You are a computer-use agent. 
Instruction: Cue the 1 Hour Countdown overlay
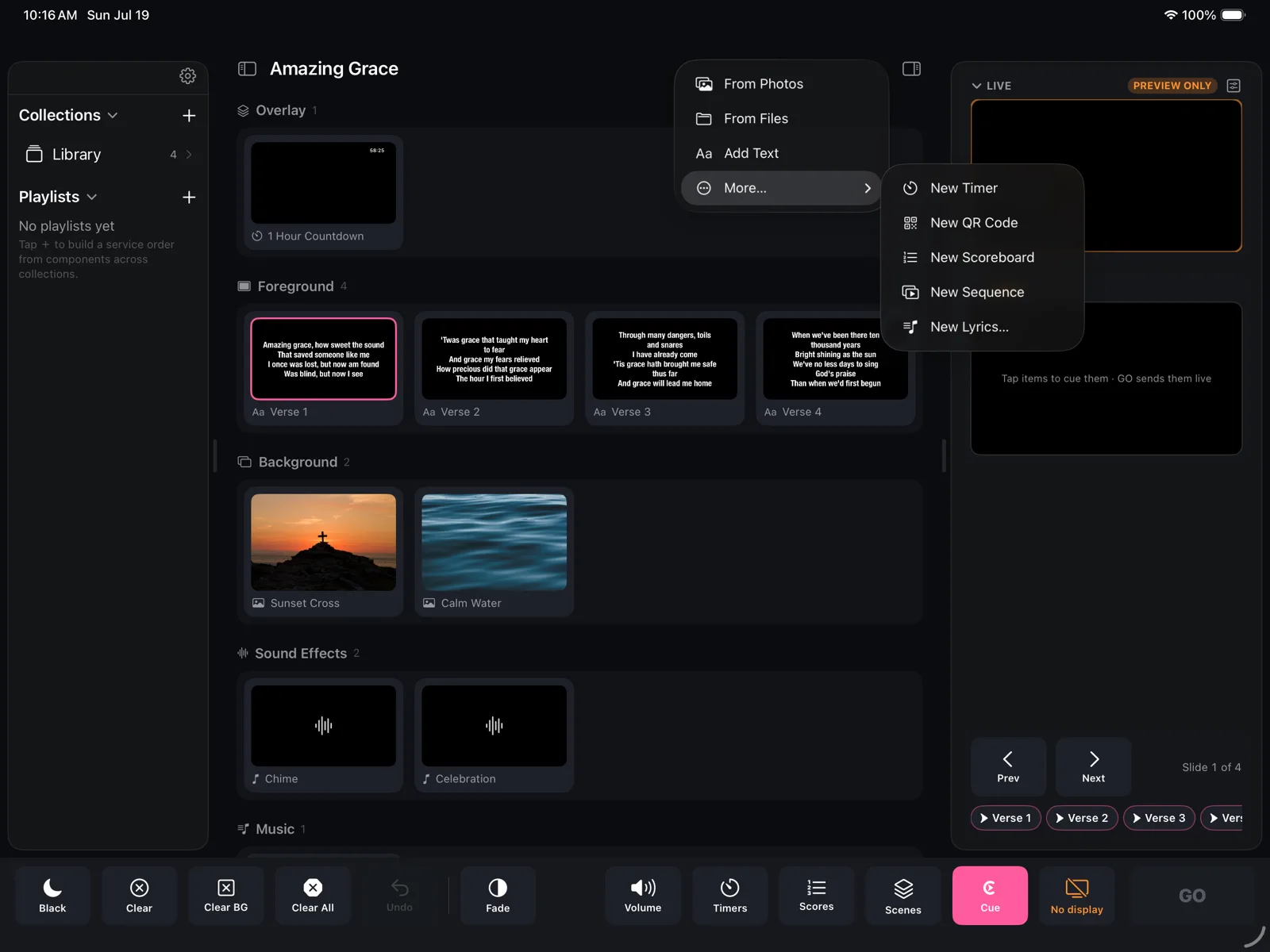[x=323, y=193]
